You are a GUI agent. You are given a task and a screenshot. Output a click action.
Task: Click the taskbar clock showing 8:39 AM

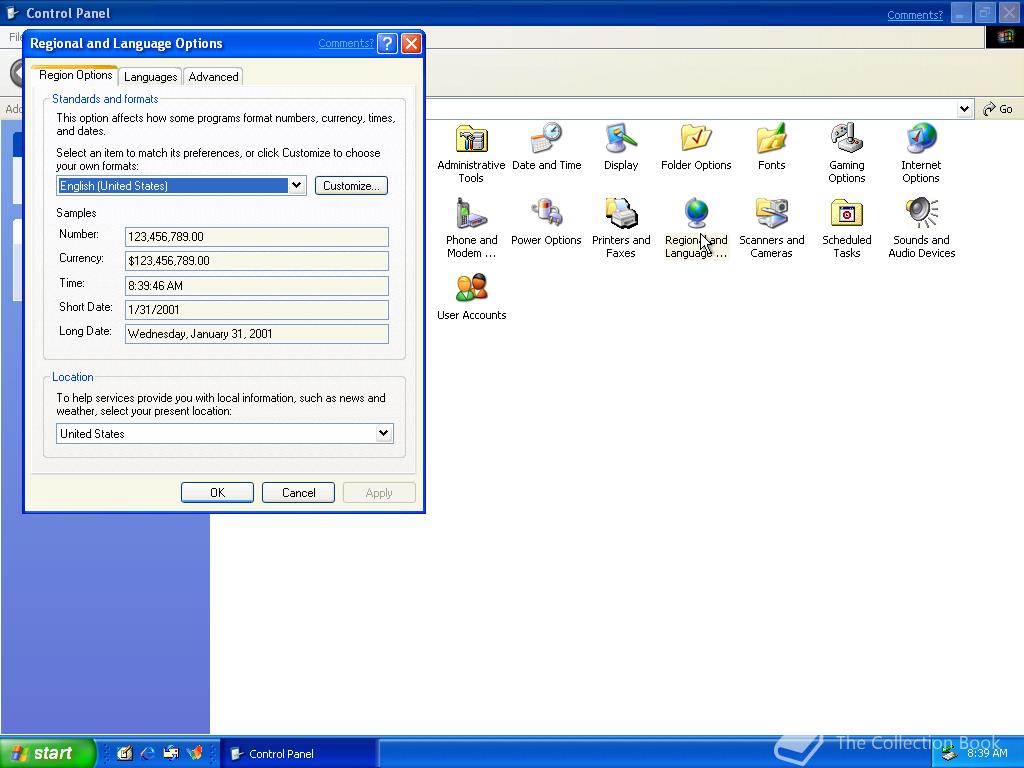987,753
